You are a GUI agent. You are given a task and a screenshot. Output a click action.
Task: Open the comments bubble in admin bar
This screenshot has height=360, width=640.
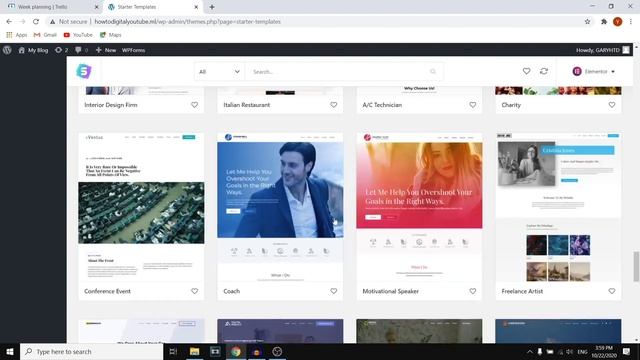point(81,50)
